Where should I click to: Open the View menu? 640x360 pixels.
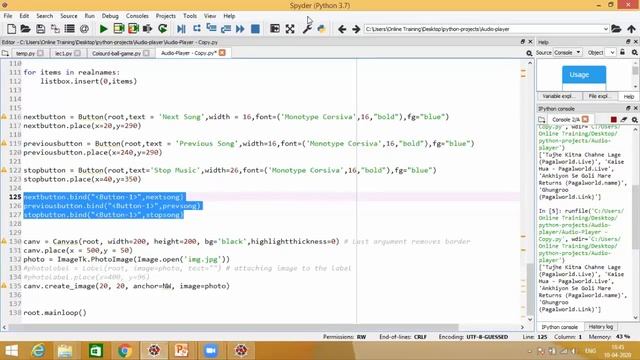coord(210,16)
